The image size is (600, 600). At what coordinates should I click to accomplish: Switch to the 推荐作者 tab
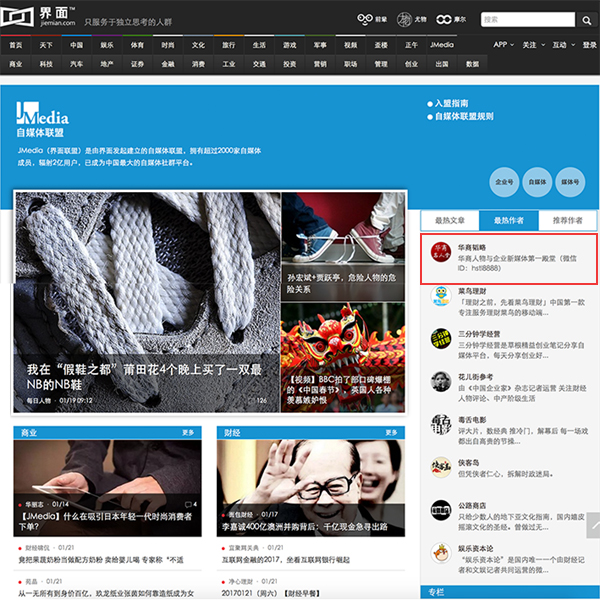(567, 220)
